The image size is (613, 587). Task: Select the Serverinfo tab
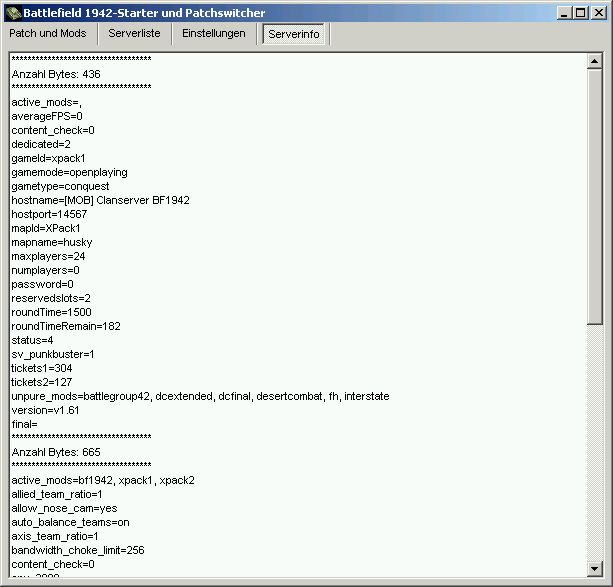point(294,34)
